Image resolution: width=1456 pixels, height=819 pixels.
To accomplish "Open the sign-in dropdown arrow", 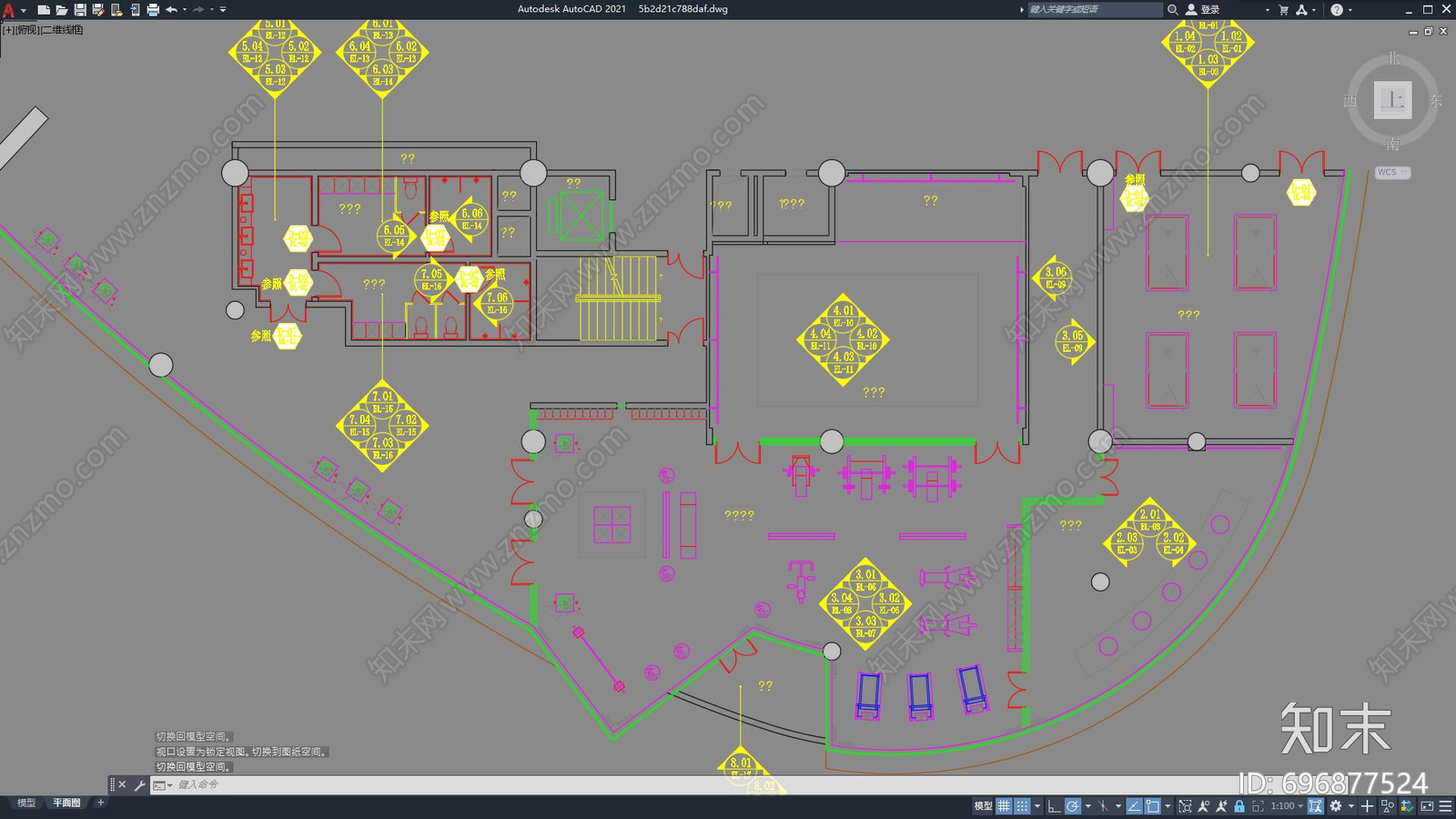I will (x=1267, y=10).
